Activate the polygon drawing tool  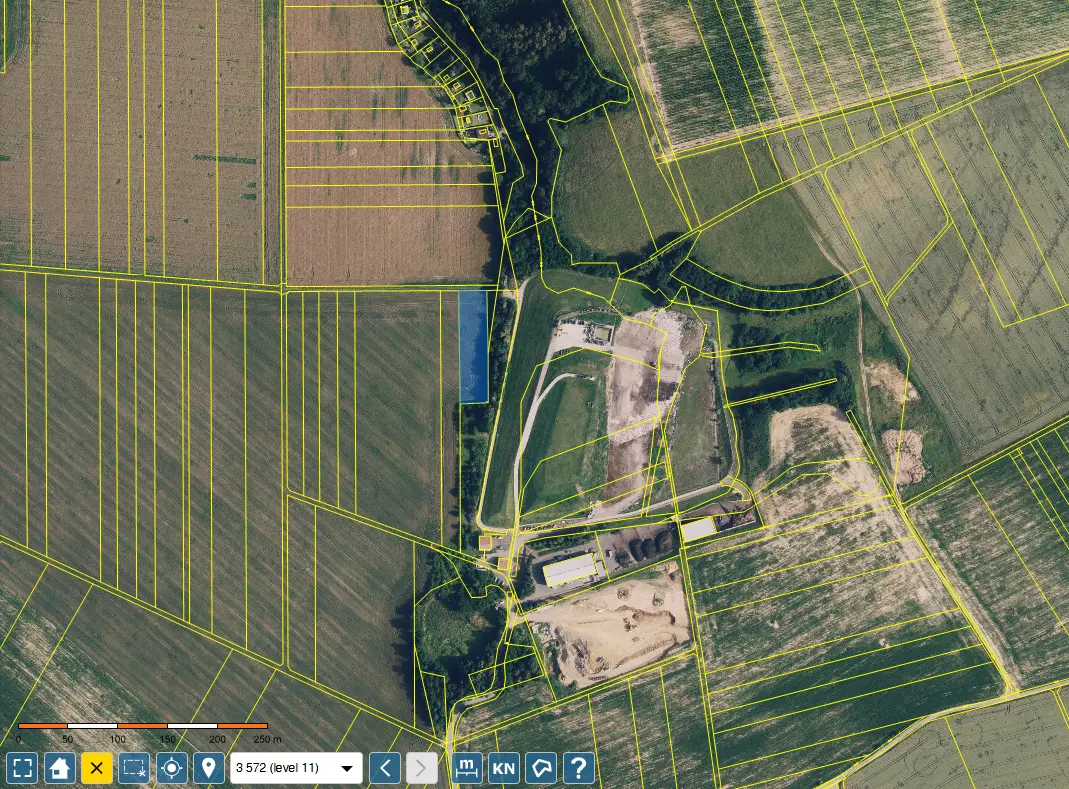[x=541, y=768]
